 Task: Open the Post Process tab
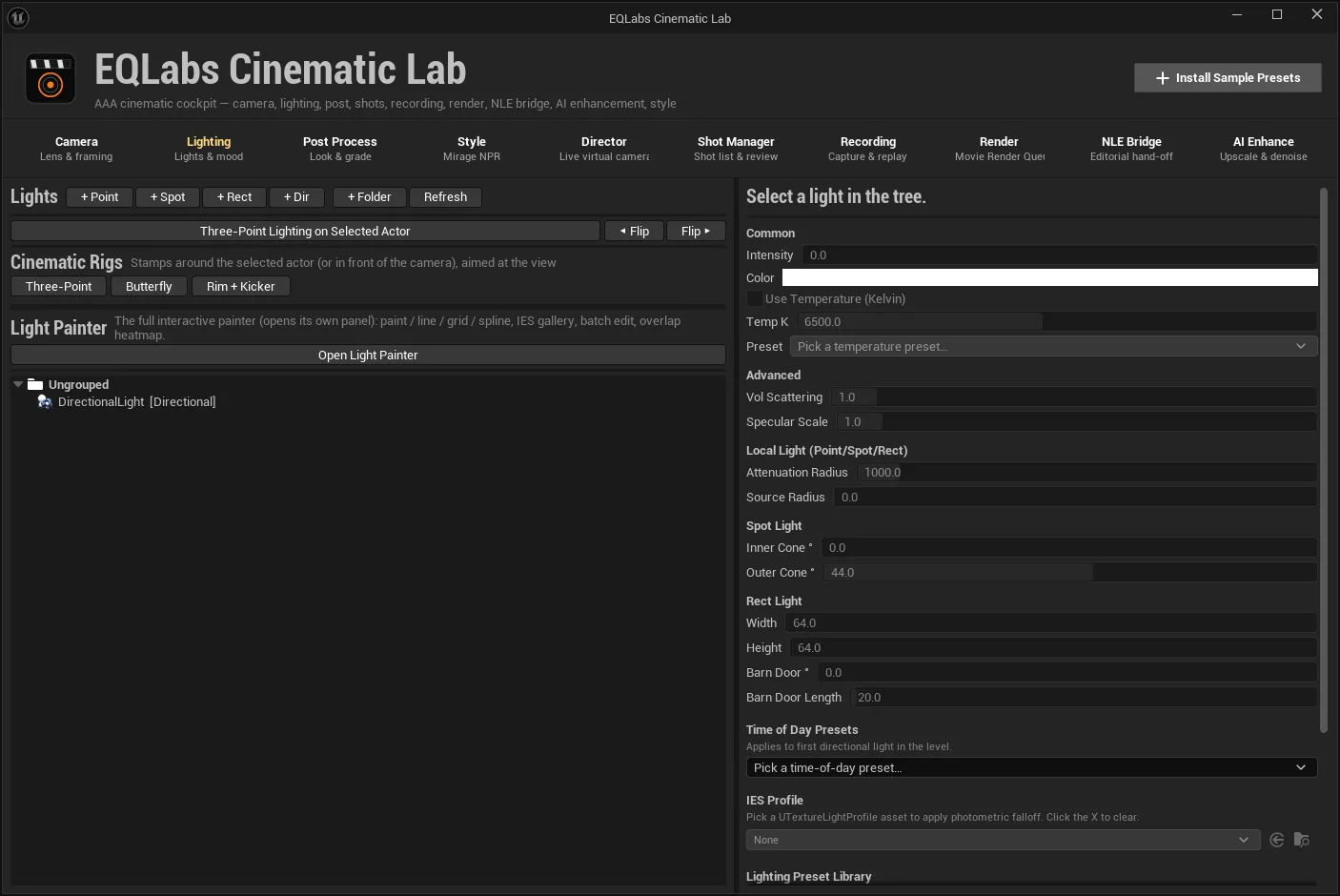(x=340, y=149)
